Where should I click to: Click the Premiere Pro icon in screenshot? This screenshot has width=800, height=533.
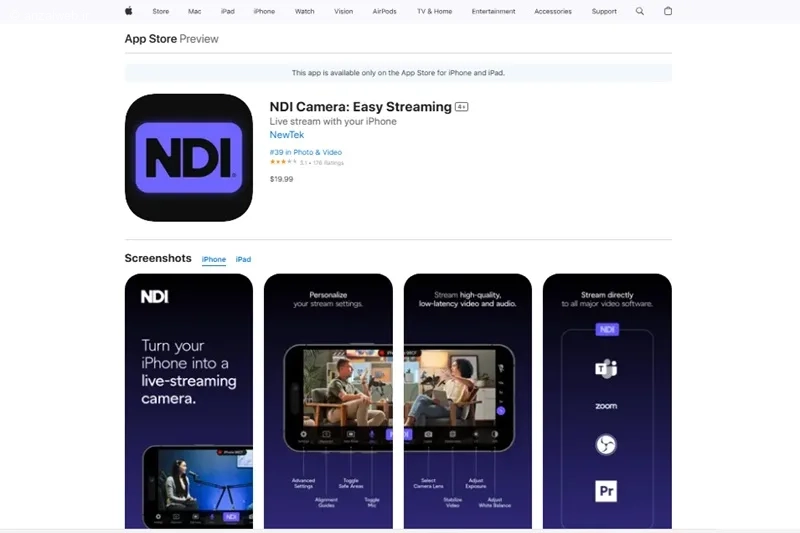(606, 491)
